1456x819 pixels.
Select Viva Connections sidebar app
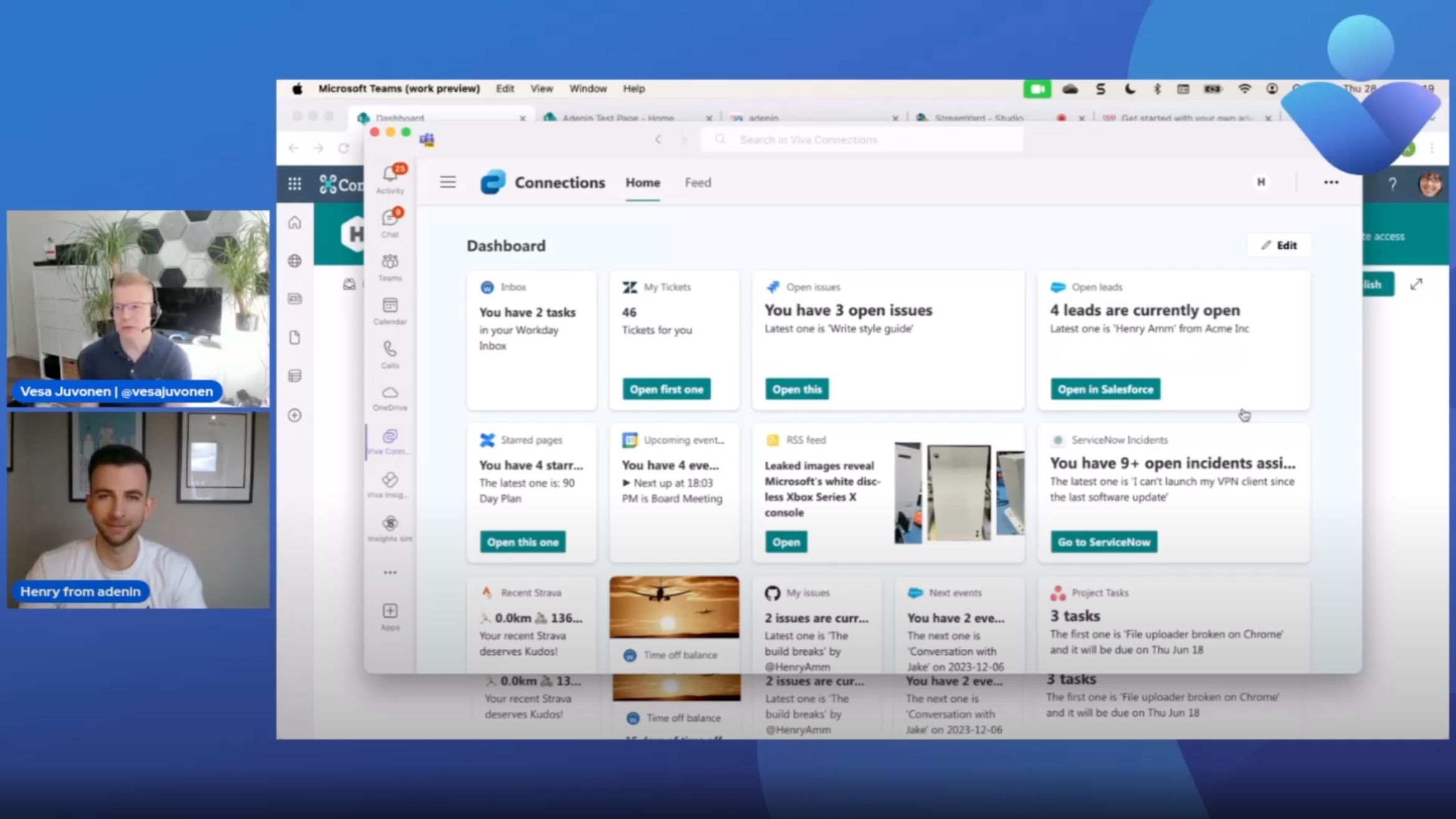390,441
